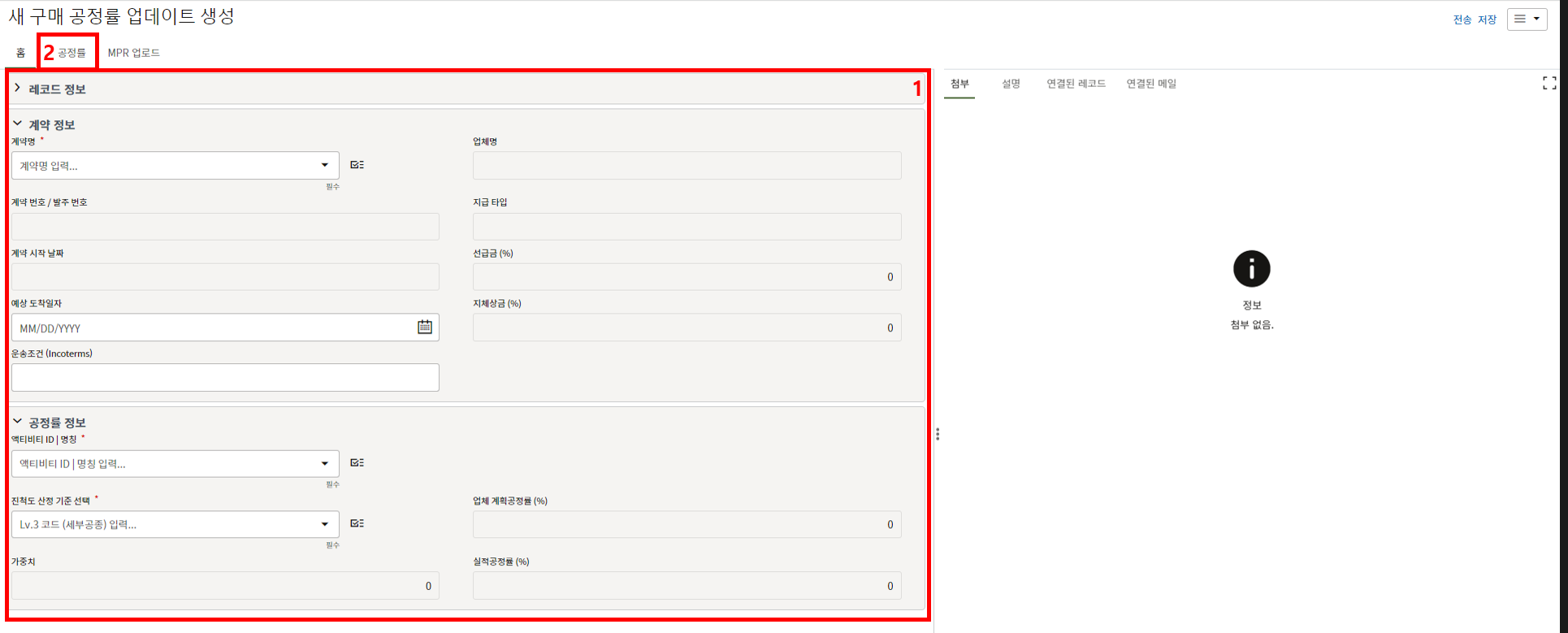Screen dimensions: 1568x633
Task: Open picker icon next to 계약명 field
Action: tap(357, 165)
